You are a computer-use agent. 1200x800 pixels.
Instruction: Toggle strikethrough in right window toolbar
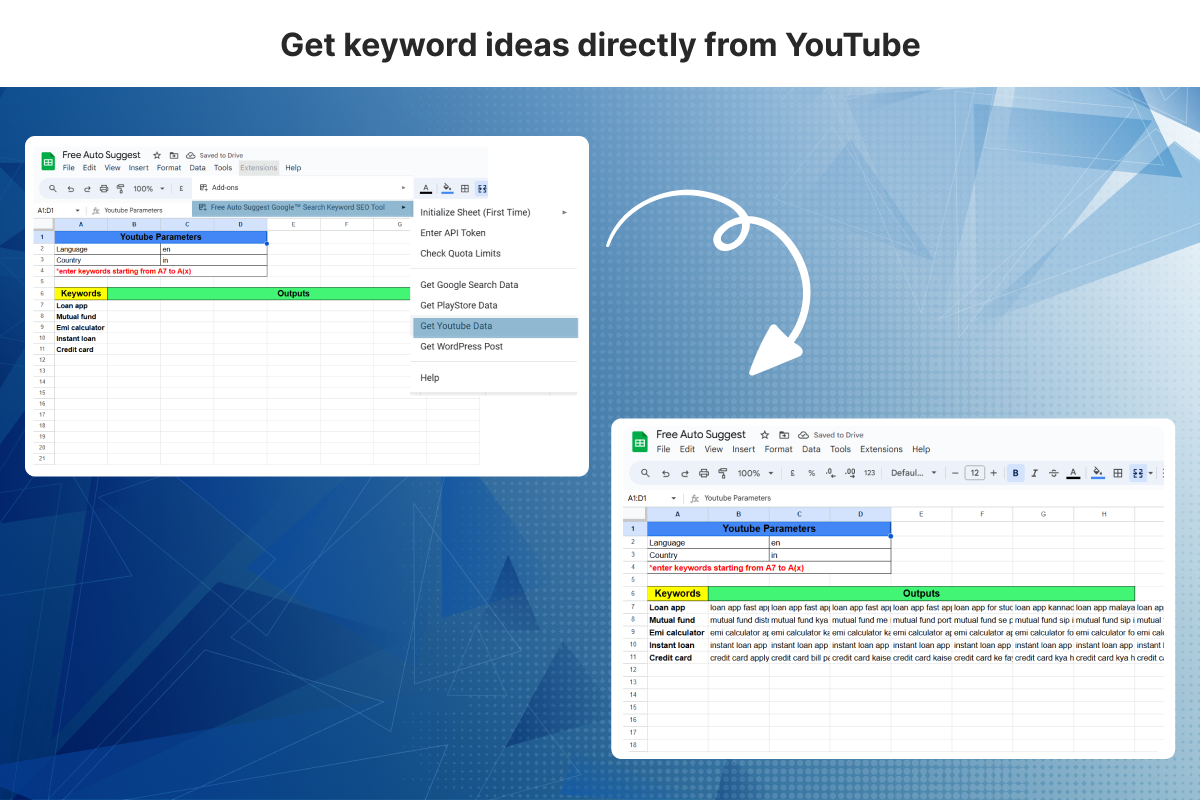click(1054, 473)
